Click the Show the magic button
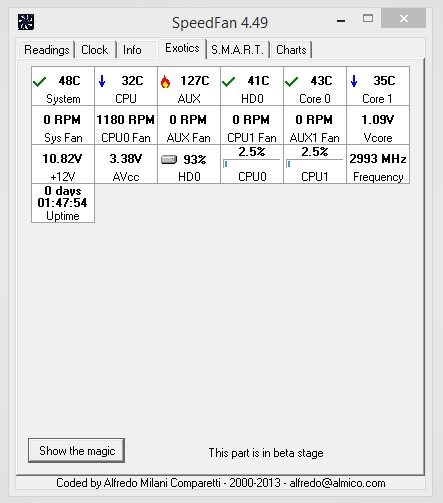This screenshot has height=503, width=443. [77, 451]
